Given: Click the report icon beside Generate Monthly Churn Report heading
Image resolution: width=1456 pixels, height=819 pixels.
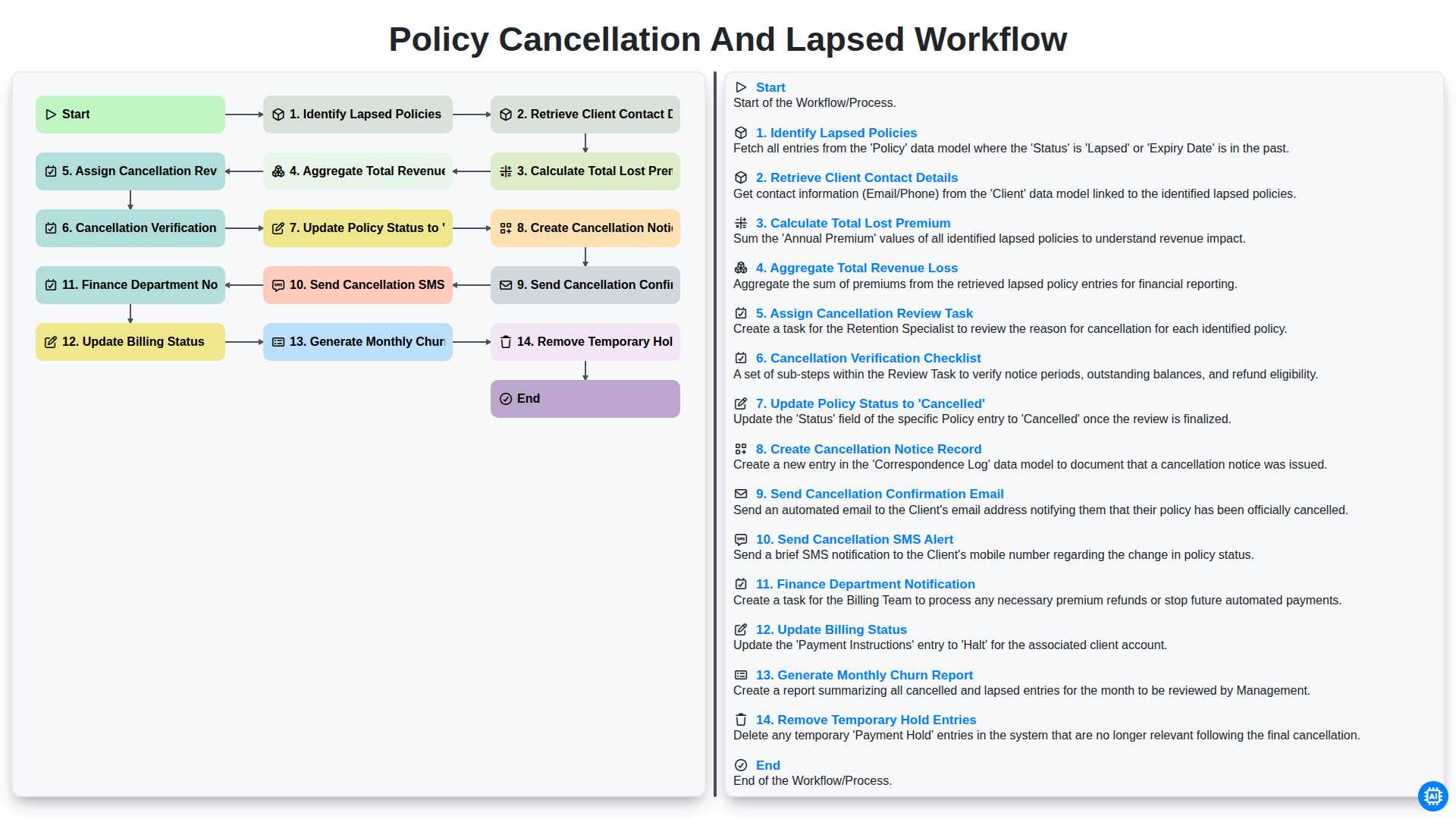Looking at the screenshot, I should pyautogui.click(x=741, y=675).
